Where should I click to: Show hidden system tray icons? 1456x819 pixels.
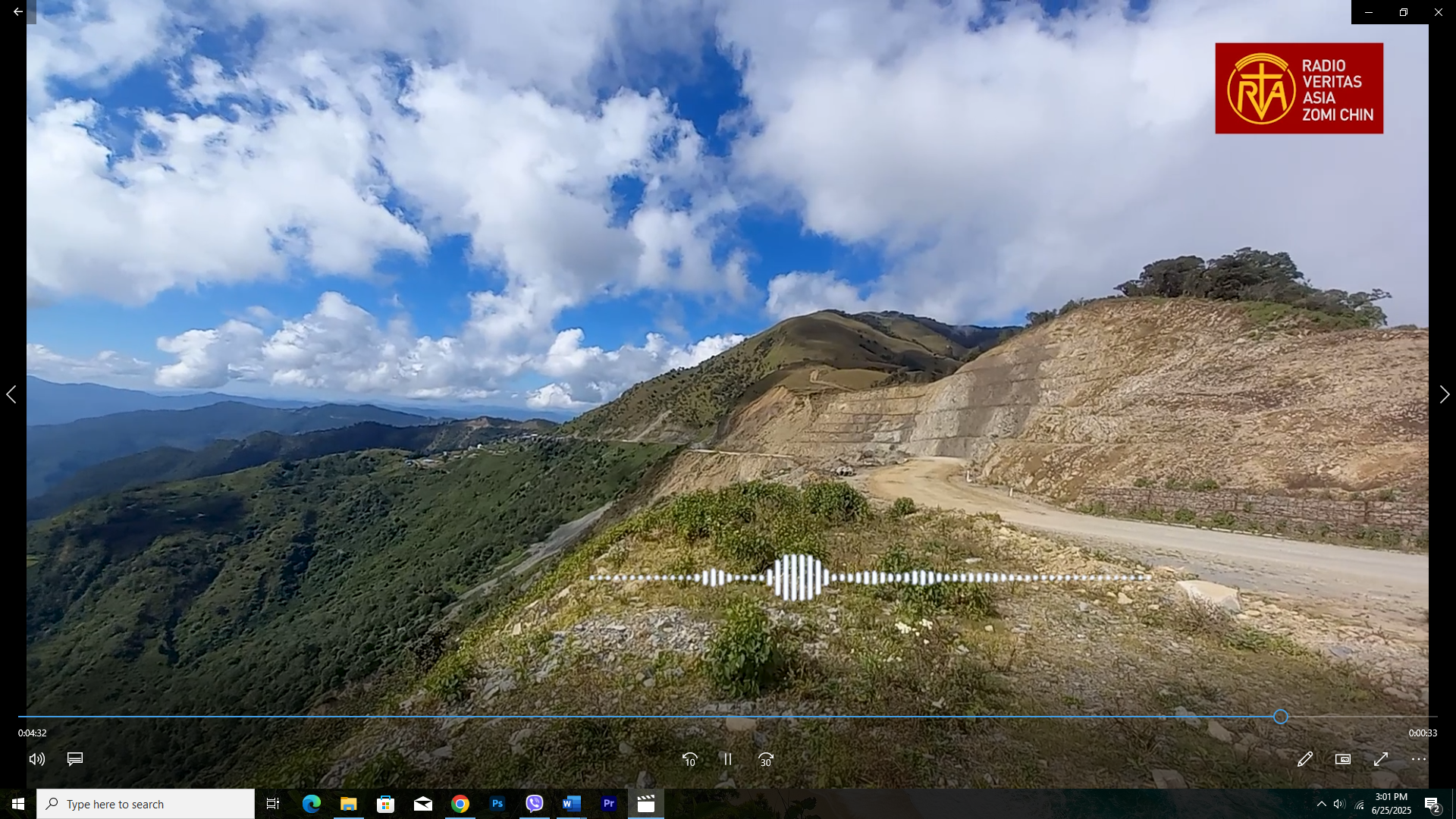pyautogui.click(x=1321, y=804)
